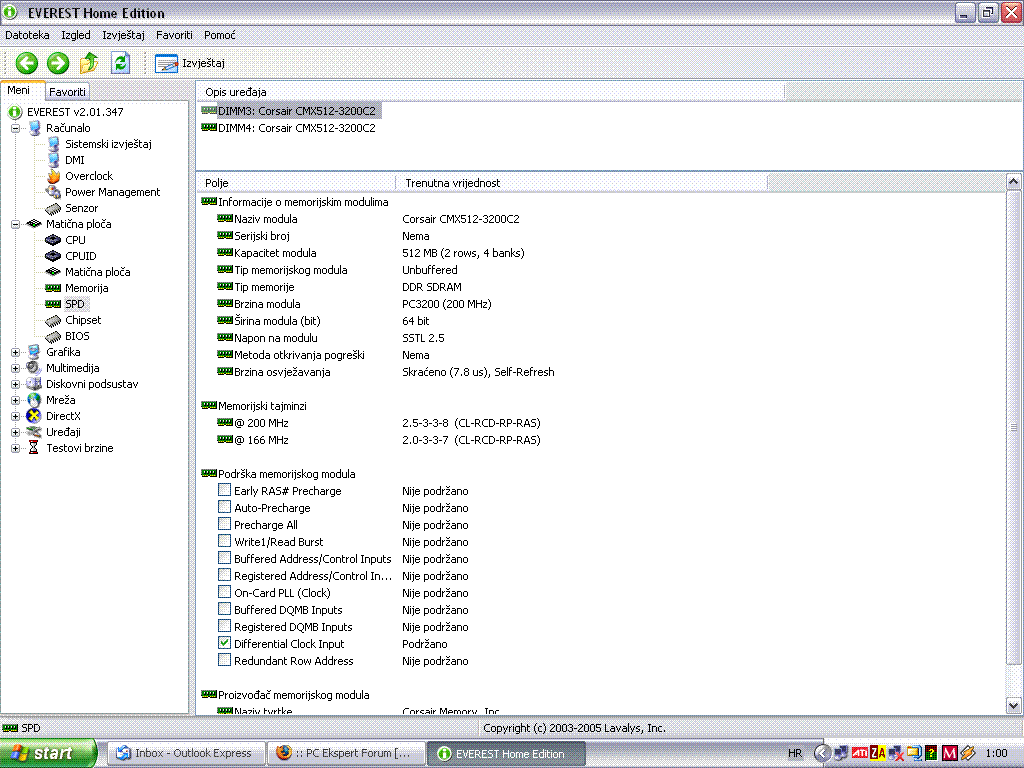This screenshot has height=768, width=1024.
Task: Open the Senzor page in tree
Action: (81, 208)
